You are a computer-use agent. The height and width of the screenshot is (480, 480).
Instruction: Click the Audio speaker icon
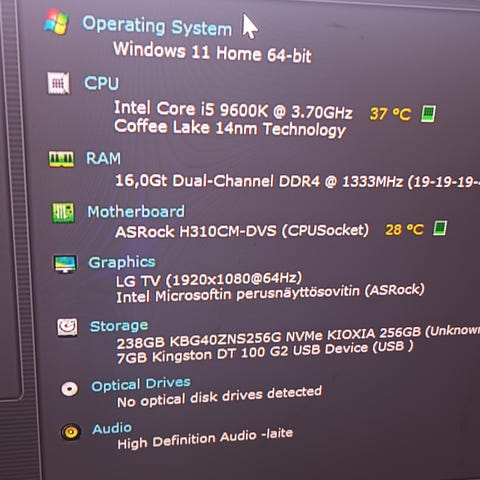71,432
